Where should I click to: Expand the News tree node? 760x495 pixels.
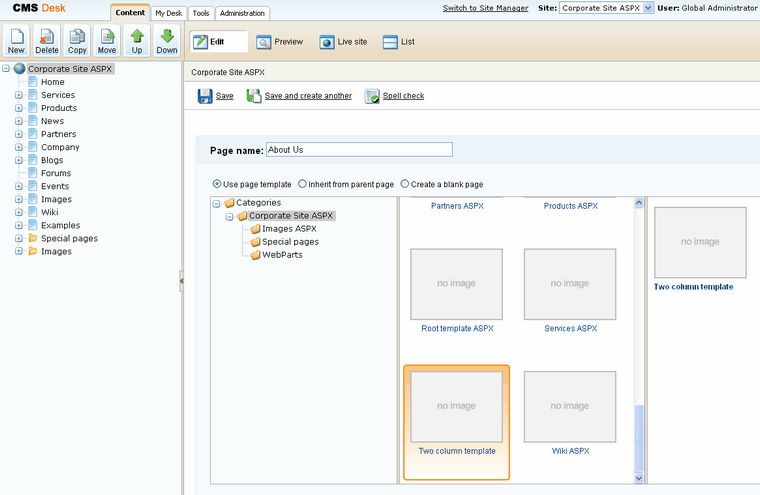(19, 121)
